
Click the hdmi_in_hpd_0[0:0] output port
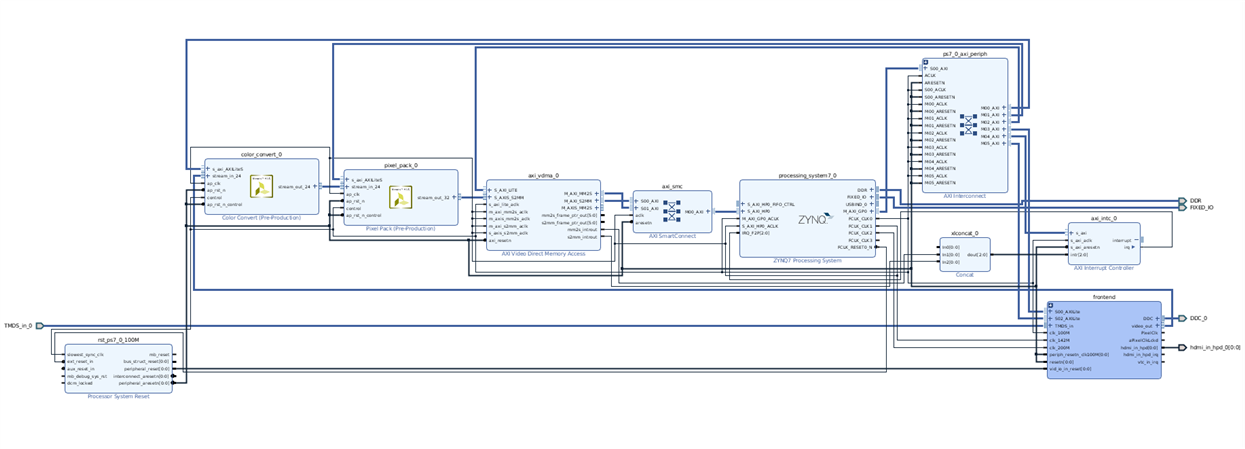tap(1182, 347)
